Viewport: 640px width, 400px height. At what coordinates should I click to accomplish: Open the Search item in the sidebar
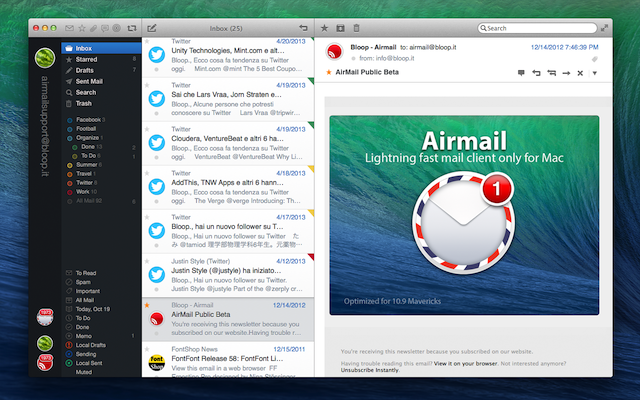[x=101, y=92]
